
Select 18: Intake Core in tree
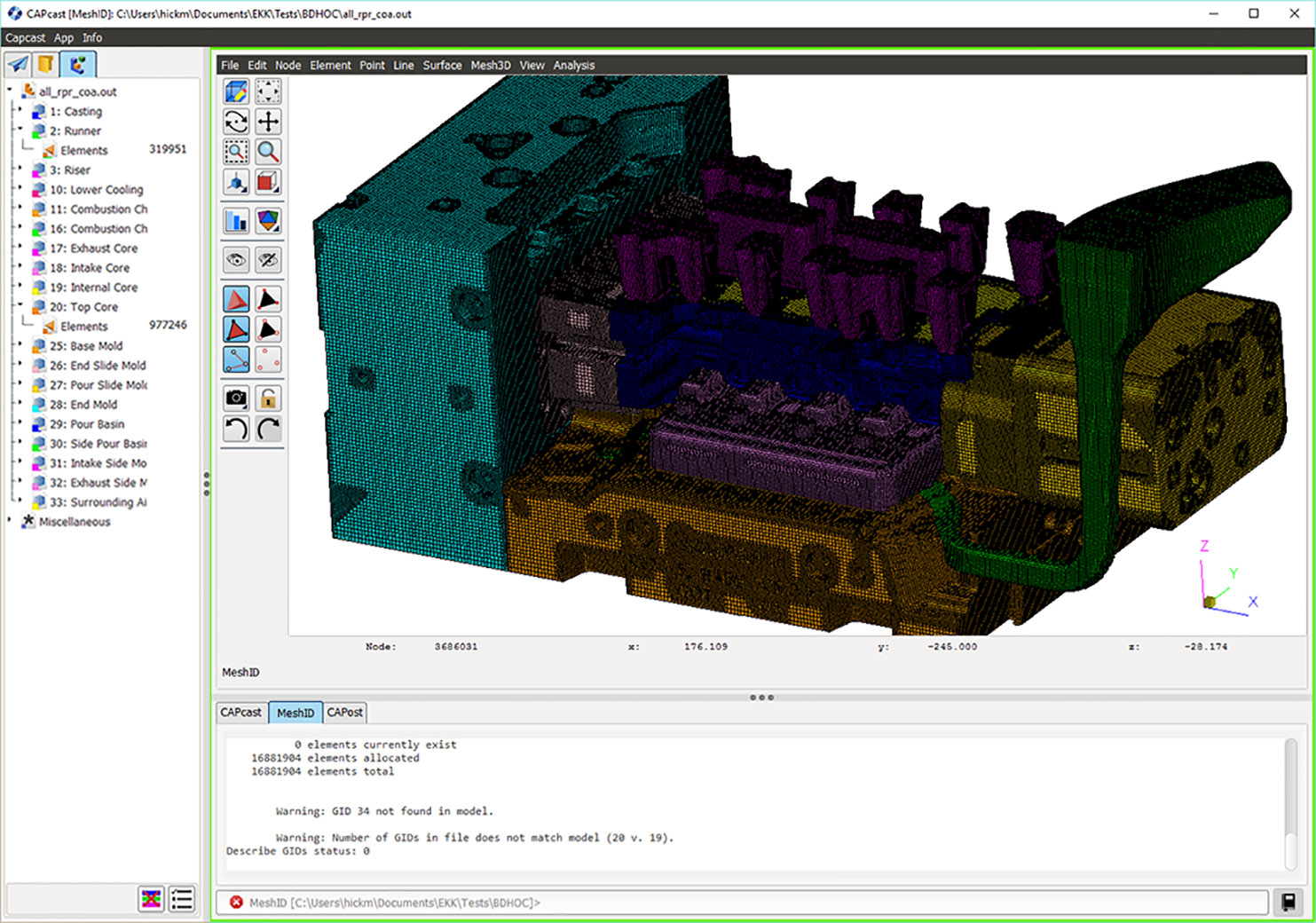90,268
